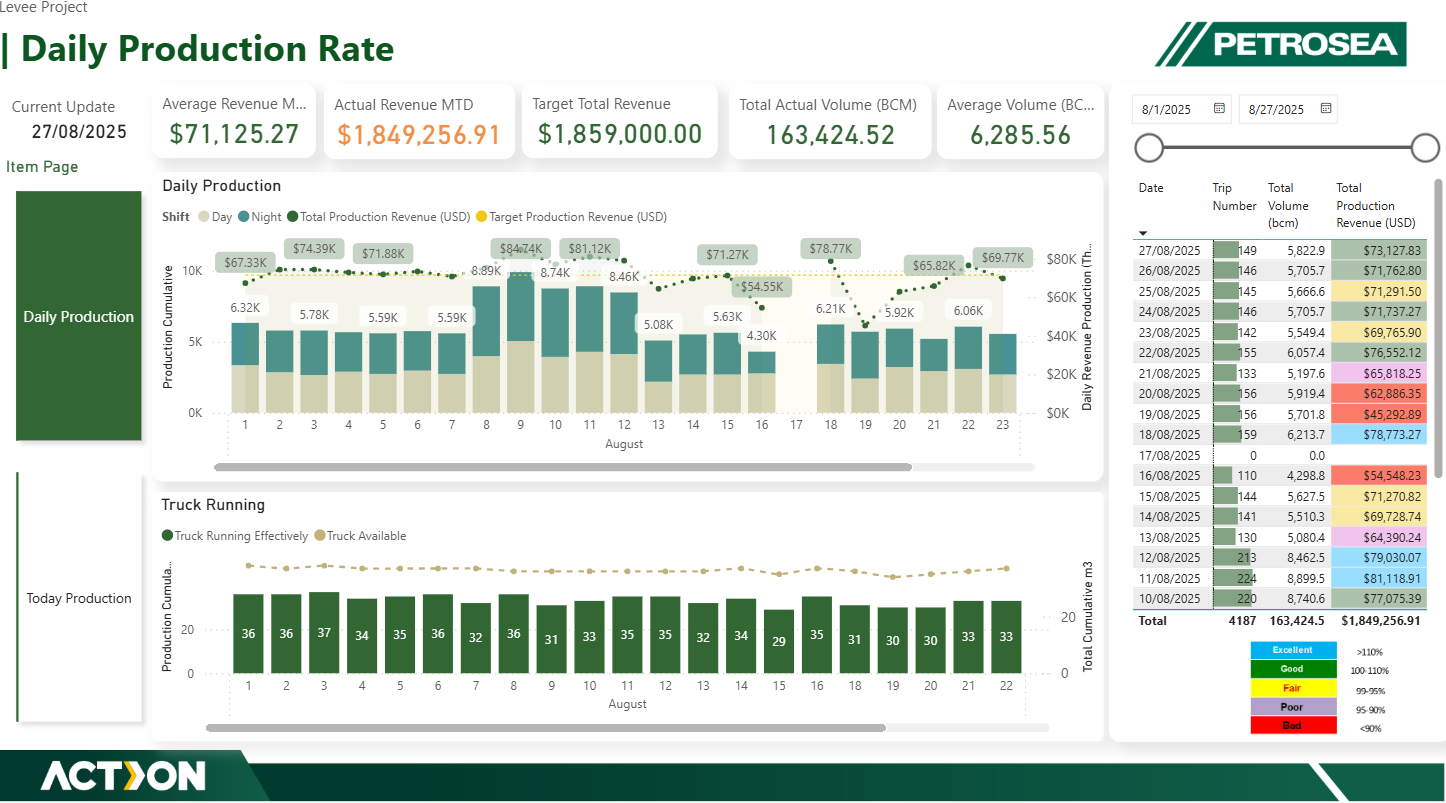Viewport: 1446px width, 803px height.
Task: Select the August 9 production bar
Action: pos(520,343)
